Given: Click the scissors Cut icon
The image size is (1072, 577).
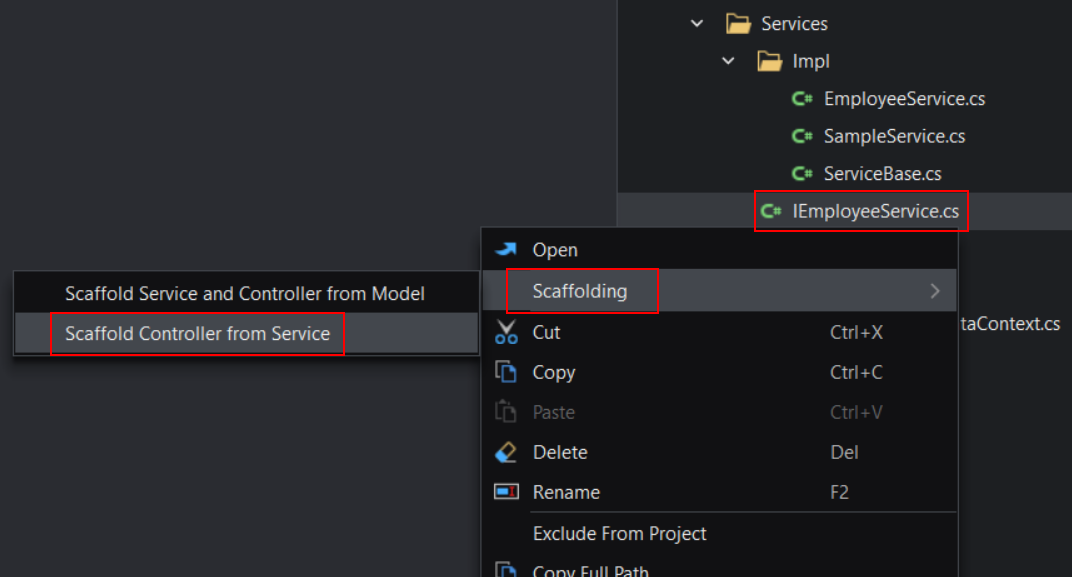Looking at the screenshot, I should 507,332.
